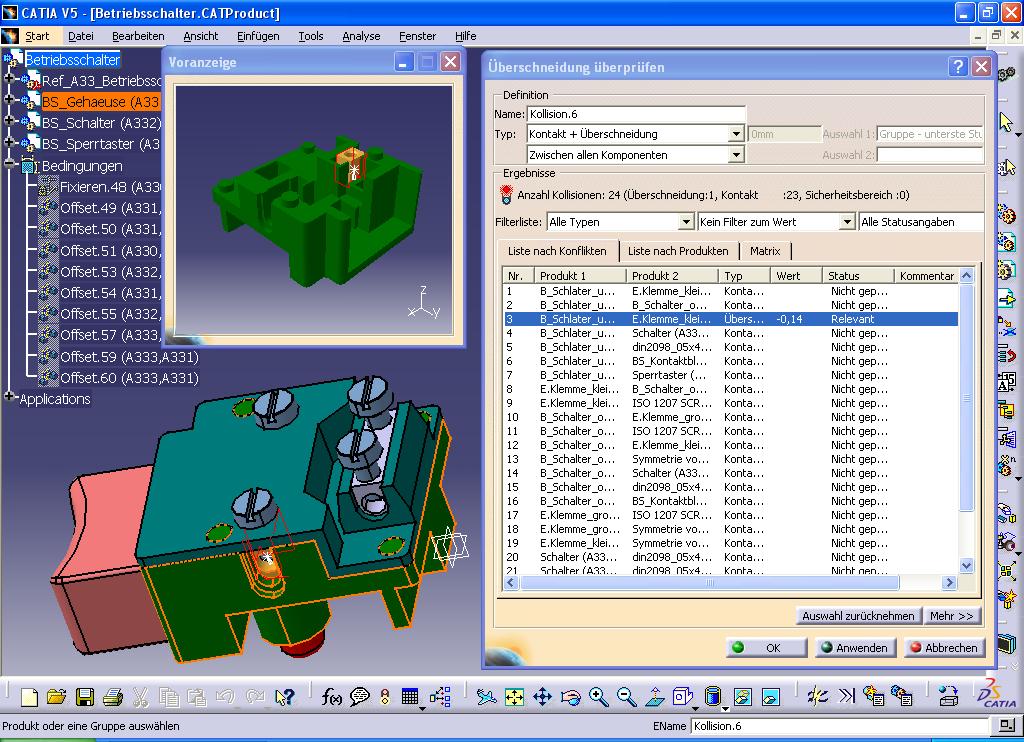This screenshot has height=742, width=1024.
Task: Open the shading render style cylinder icon
Action: 713,697
